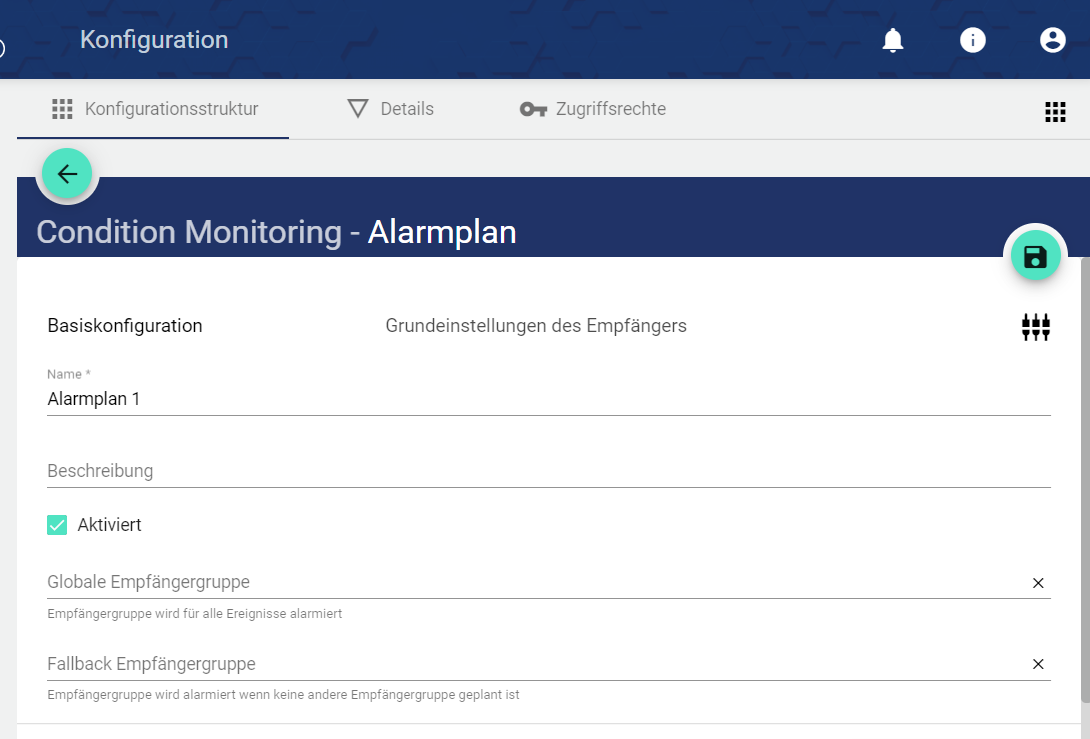This screenshot has height=739, width=1090.
Task: Click the Konfiguration header title
Action: (x=154, y=40)
